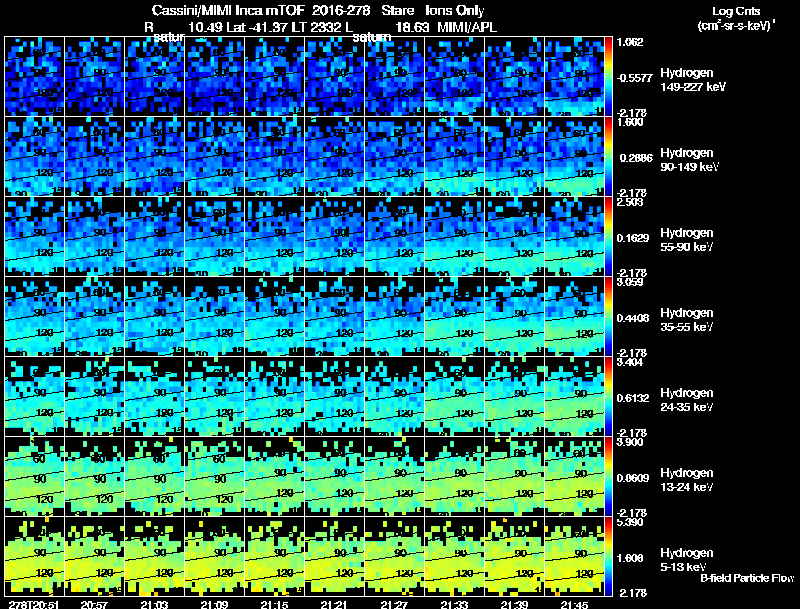Click the colorbar value '0.4408'

click(x=633, y=318)
